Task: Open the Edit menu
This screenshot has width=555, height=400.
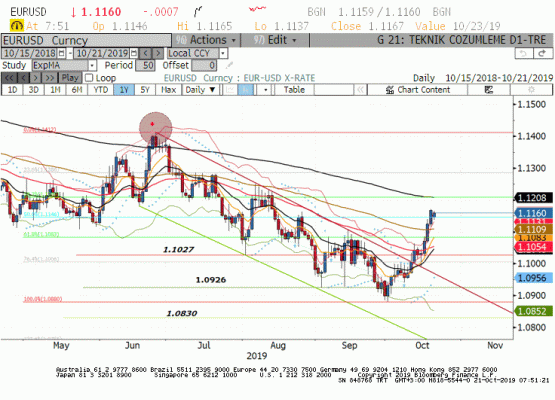Action: click(x=275, y=40)
